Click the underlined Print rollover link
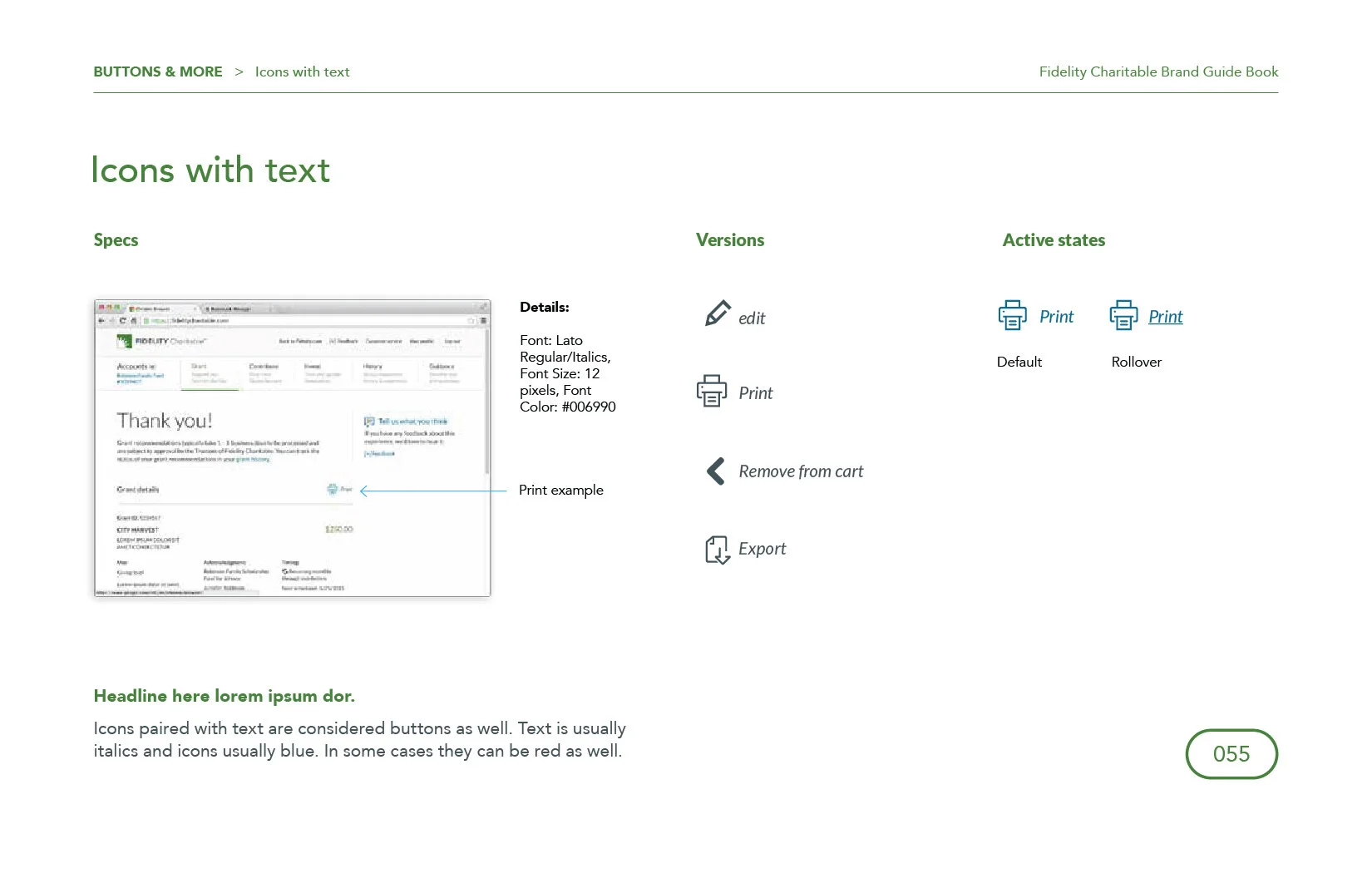This screenshot has height=873, width=1372. [1166, 317]
